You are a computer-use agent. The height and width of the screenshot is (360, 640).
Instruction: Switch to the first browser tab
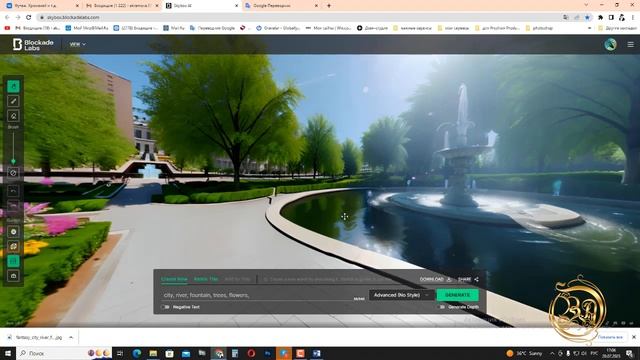(x=42, y=6)
